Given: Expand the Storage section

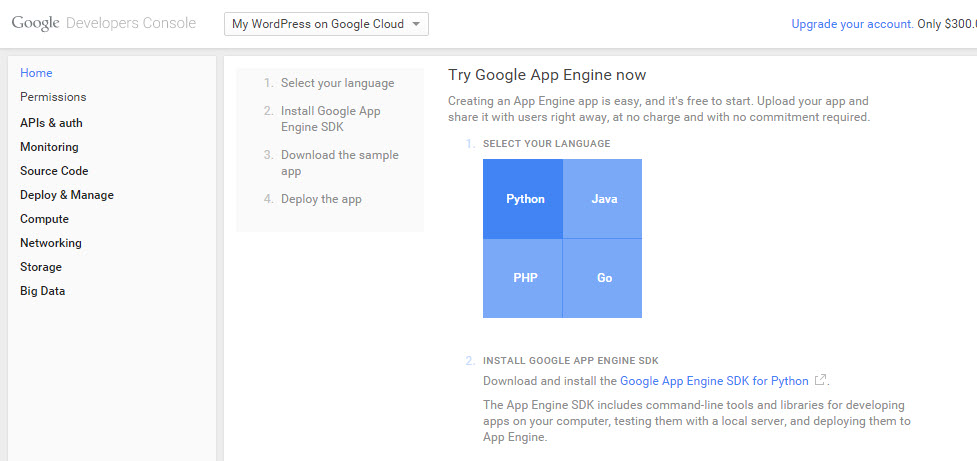Looking at the screenshot, I should [x=41, y=267].
